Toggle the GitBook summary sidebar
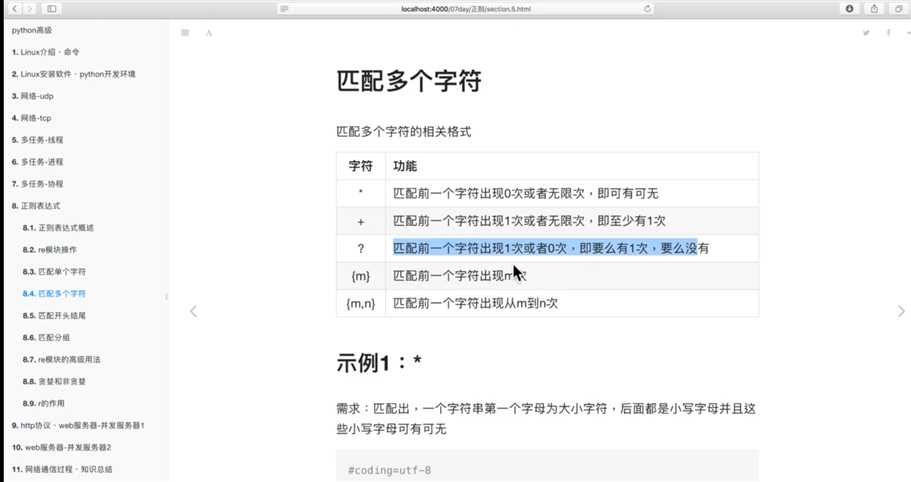Image resolution: width=911 pixels, height=482 pixels. (185, 33)
